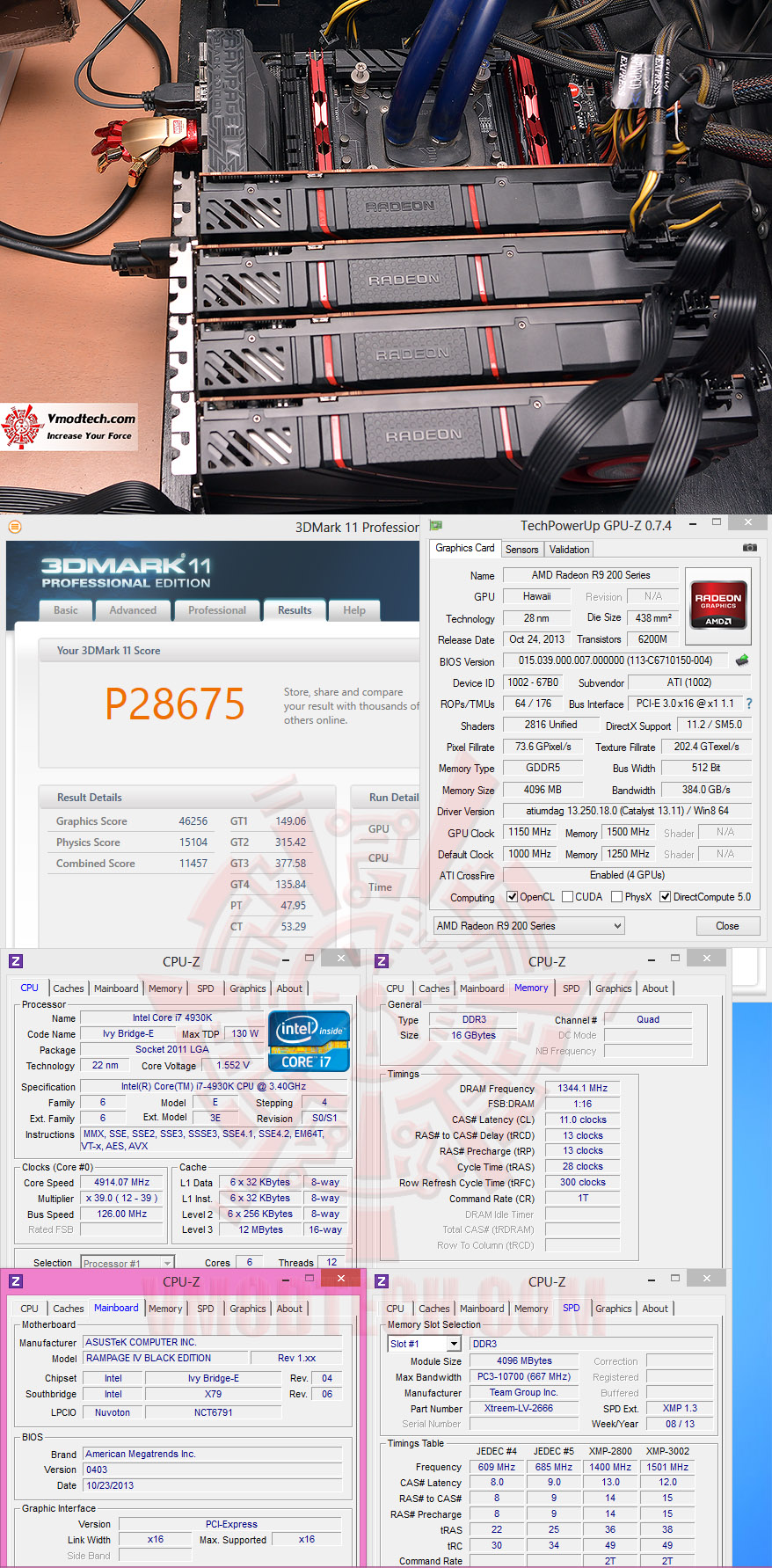Open About tab in CPU-Z Processor window
Viewport: 772px width, 1568px height.
coord(289,988)
